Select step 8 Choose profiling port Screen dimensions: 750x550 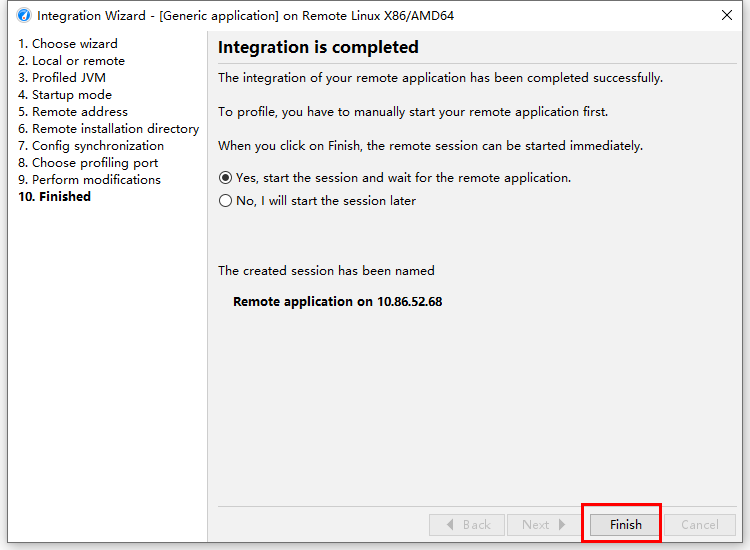click(88, 163)
